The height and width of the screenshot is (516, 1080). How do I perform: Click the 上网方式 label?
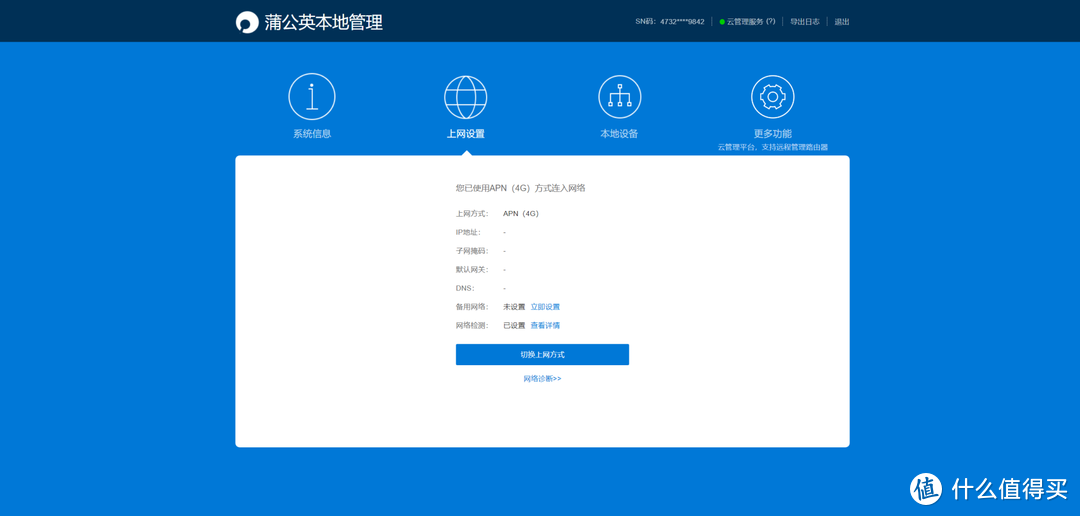[x=472, y=214]
